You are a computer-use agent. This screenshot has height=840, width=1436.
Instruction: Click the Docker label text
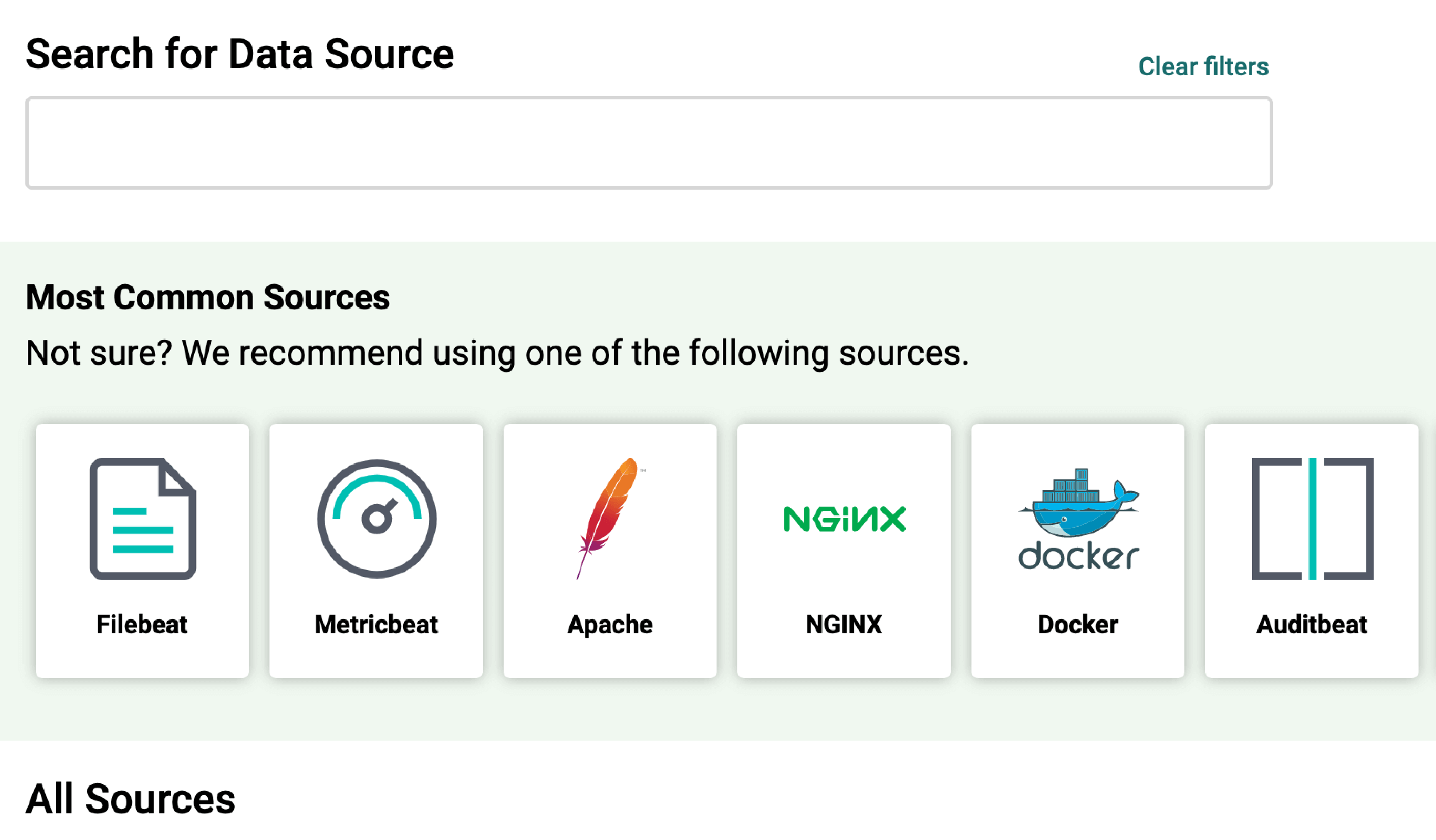tap(1077, 625)
